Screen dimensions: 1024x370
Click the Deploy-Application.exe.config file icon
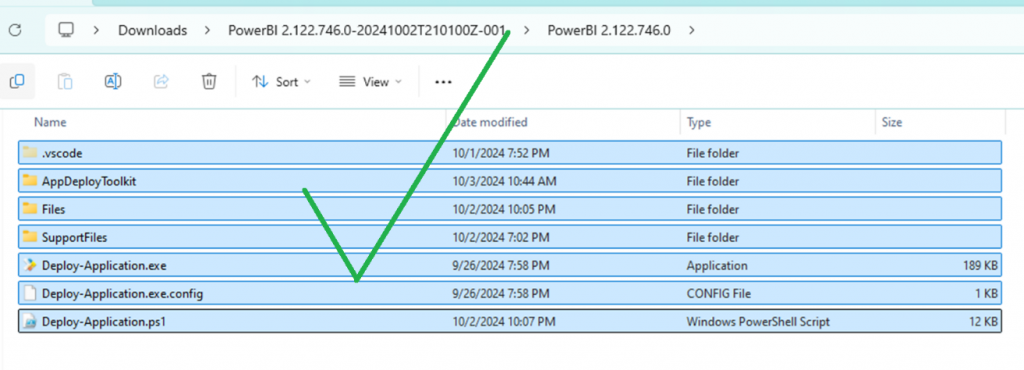click(x=30, y=294)
